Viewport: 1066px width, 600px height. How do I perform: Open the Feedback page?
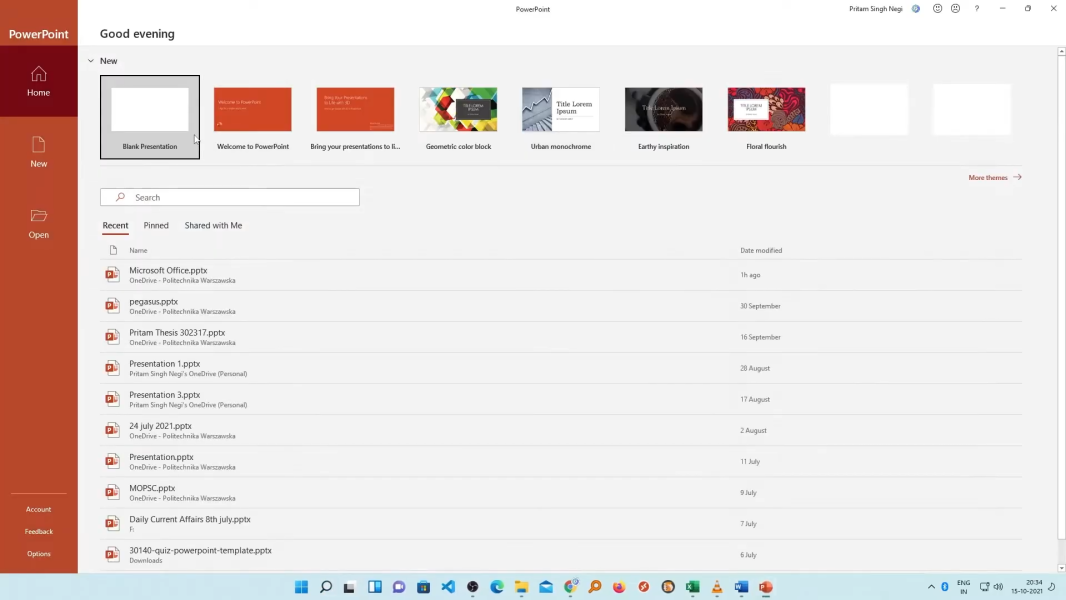(39, 531)
